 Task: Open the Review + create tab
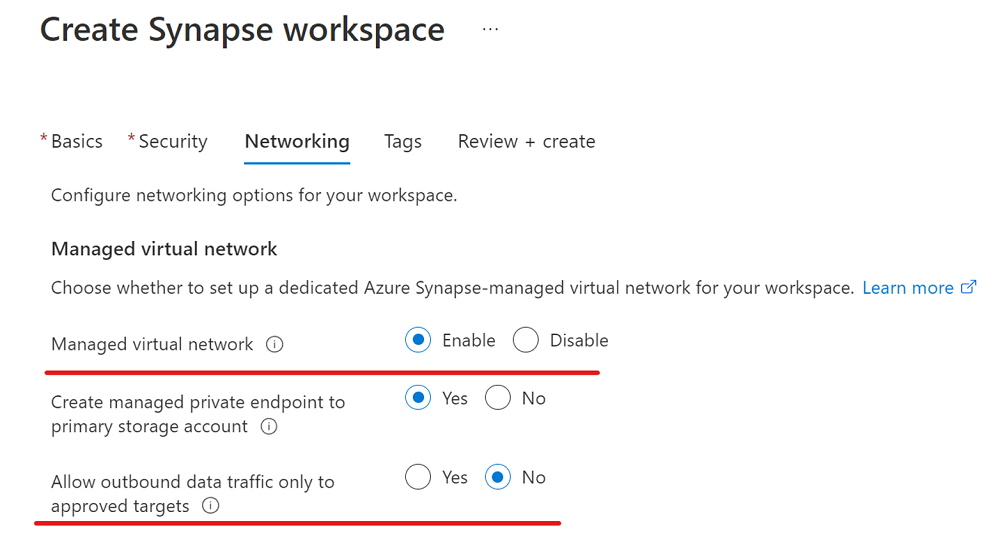coord(526,142)
